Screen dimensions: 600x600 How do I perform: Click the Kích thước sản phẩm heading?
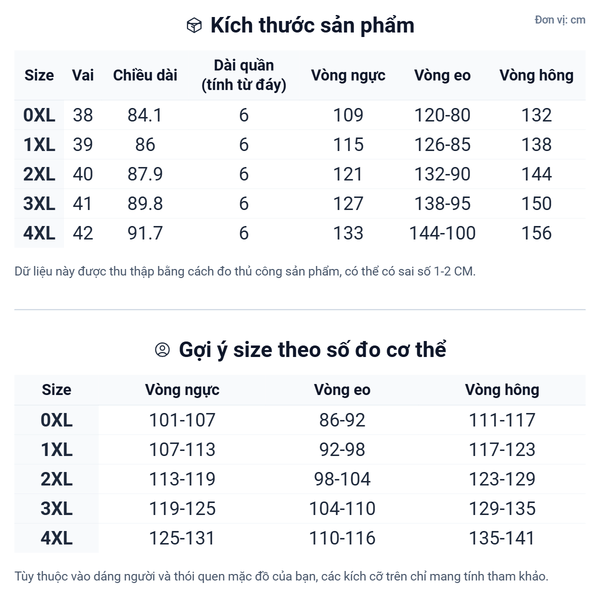coord(311,25)
